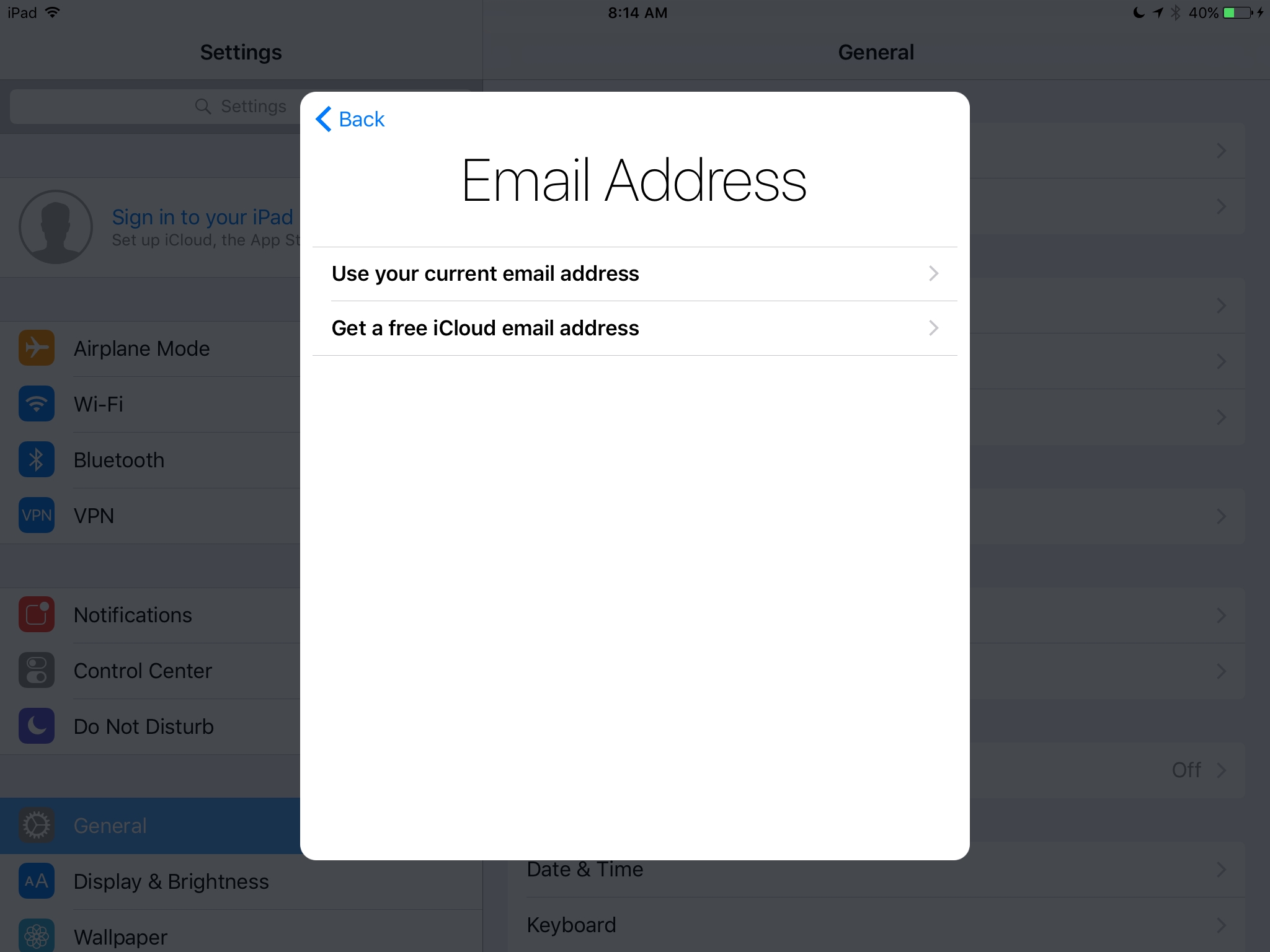Tap the Airplane Mode icon

point(37,347)
